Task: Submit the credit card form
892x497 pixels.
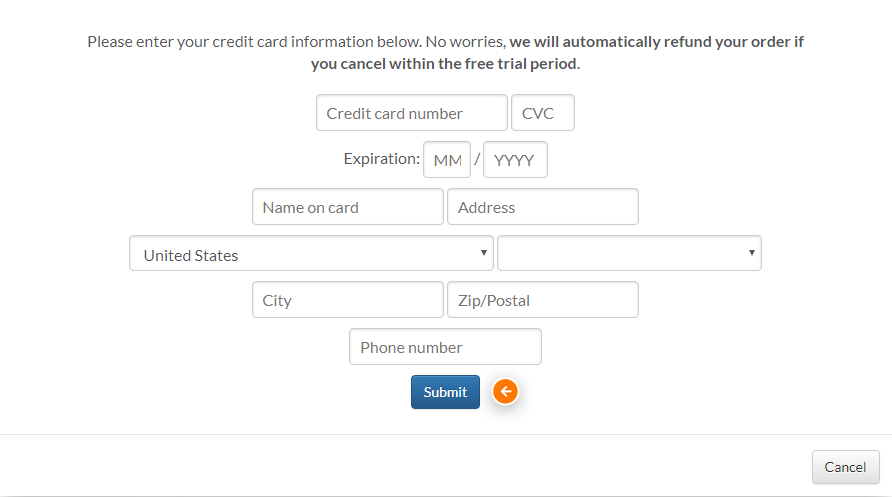Action: coord(445,392)
